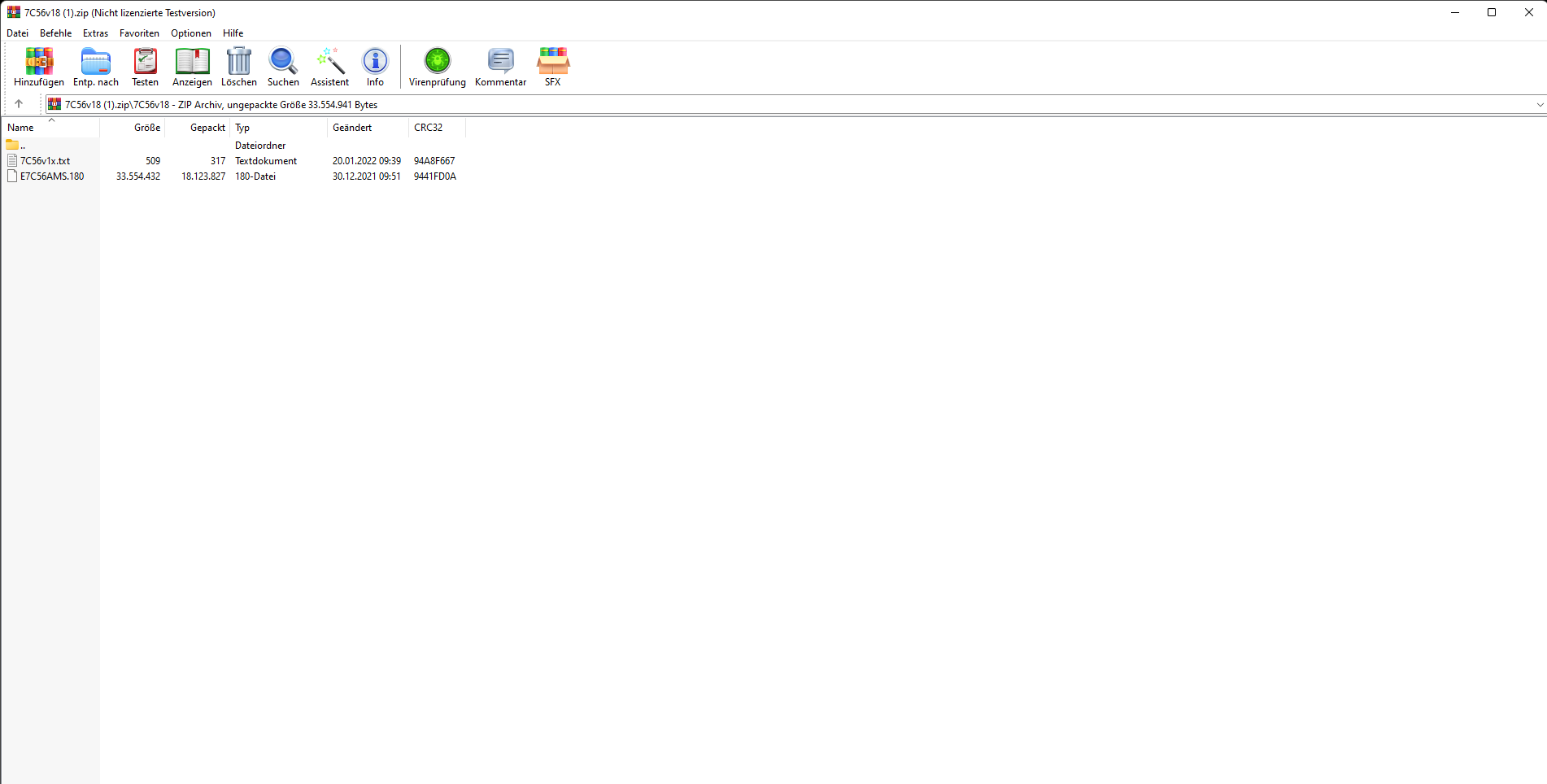Open the Optionen menu
The width and height of the screenshot is (1547, 784).
[x=190, y=33]
